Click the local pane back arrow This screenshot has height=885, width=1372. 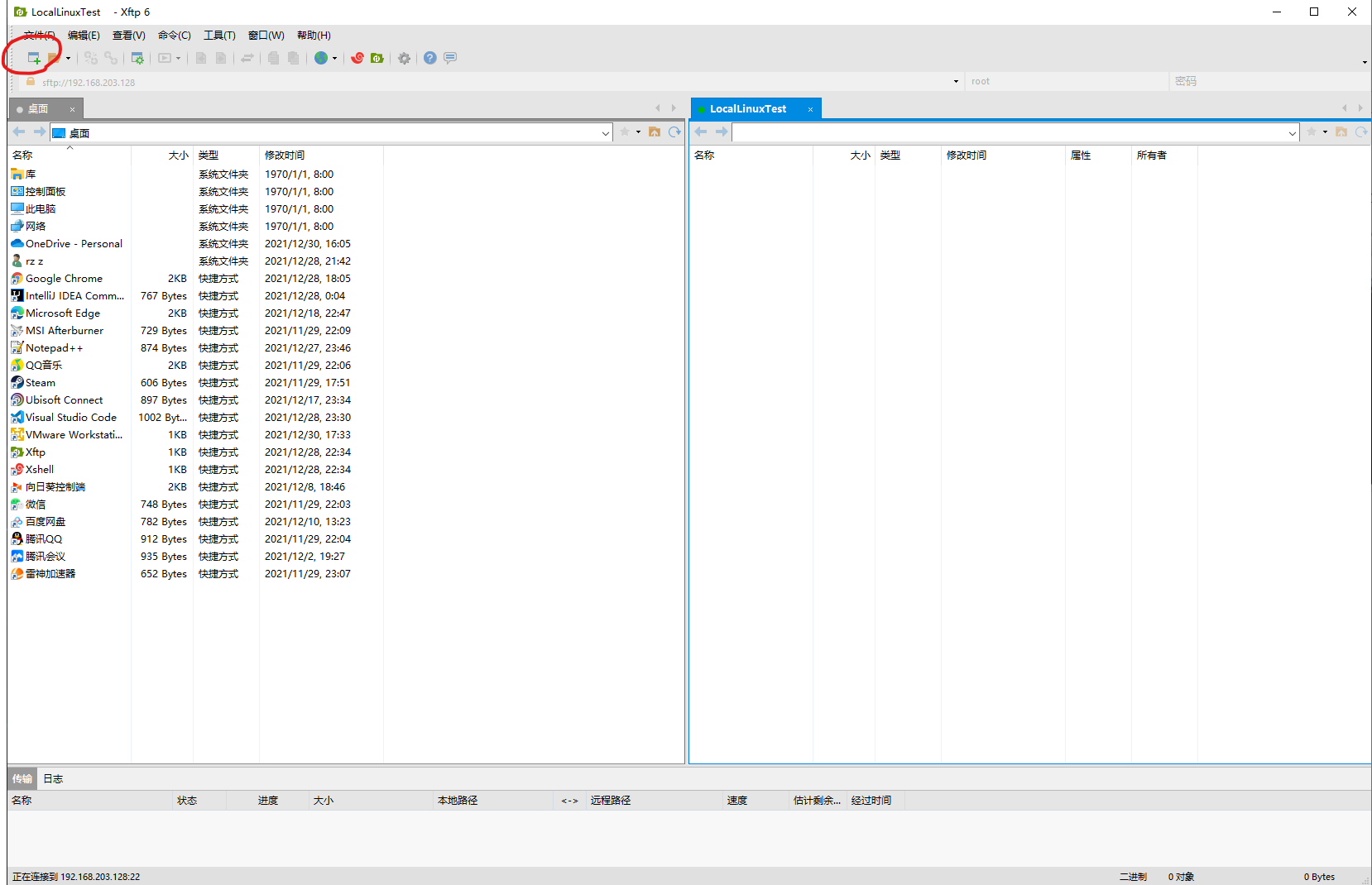19,132
